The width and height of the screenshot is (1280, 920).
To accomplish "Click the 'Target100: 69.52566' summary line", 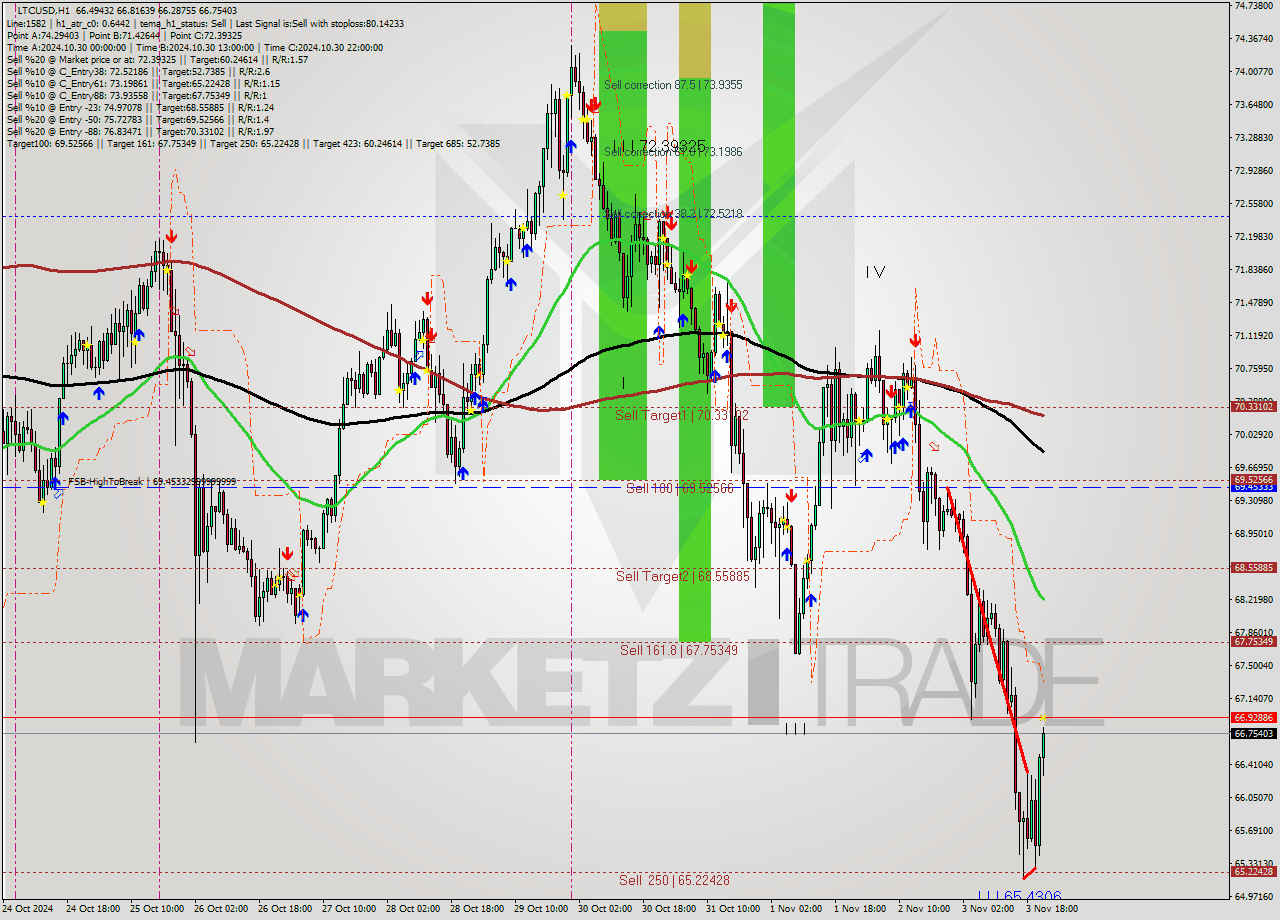I will click(x=253, y=144).
